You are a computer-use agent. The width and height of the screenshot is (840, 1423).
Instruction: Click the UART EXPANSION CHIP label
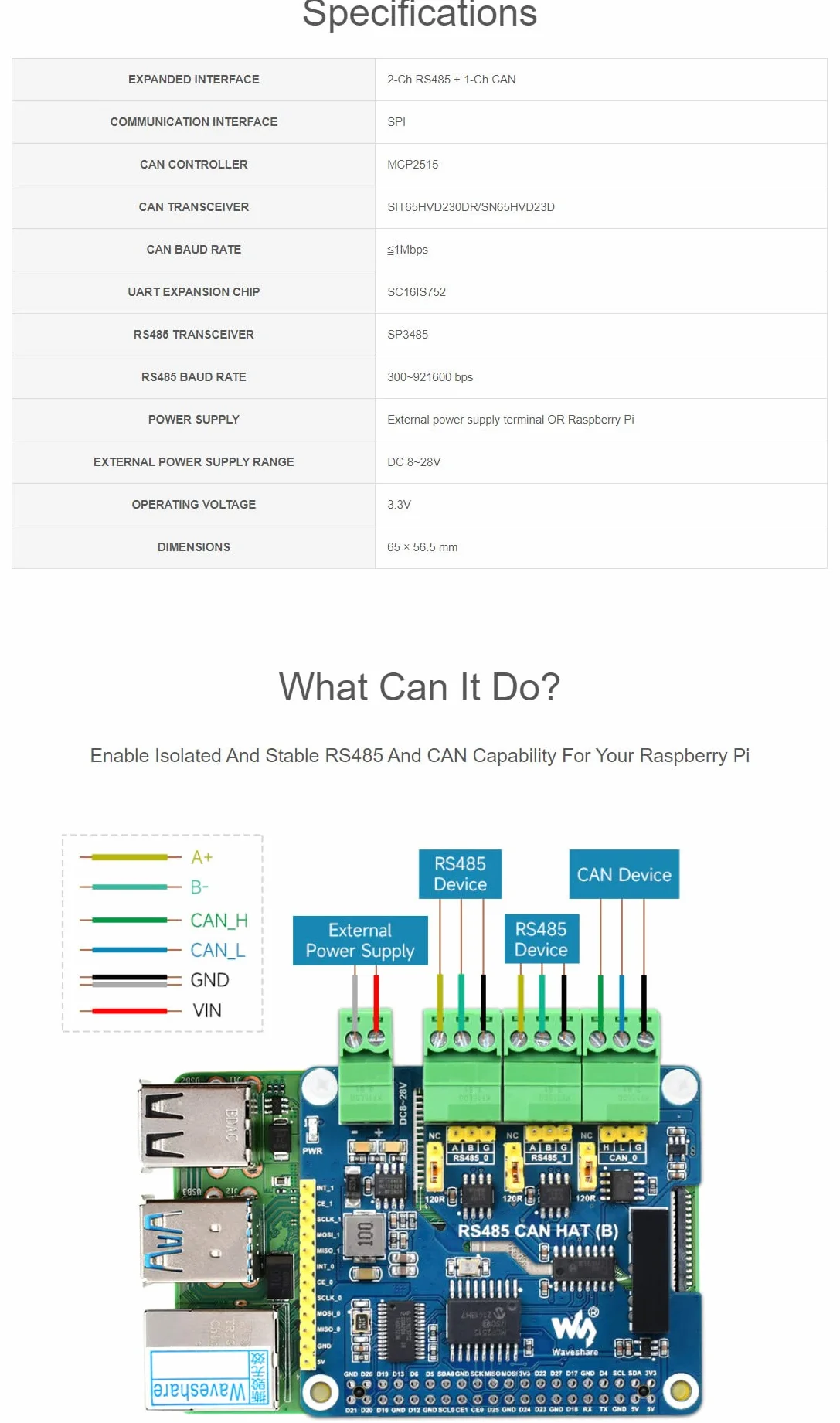pos(193,292)
